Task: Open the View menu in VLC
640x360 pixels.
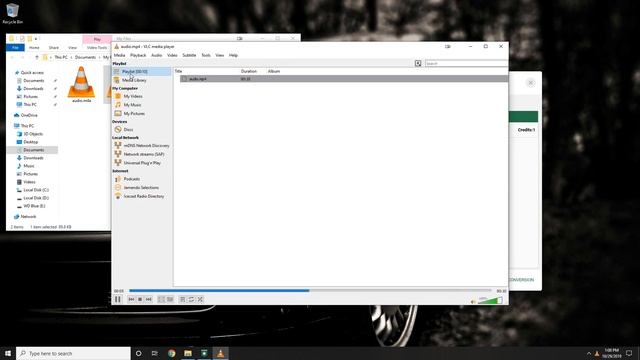Action: [220, 55]
